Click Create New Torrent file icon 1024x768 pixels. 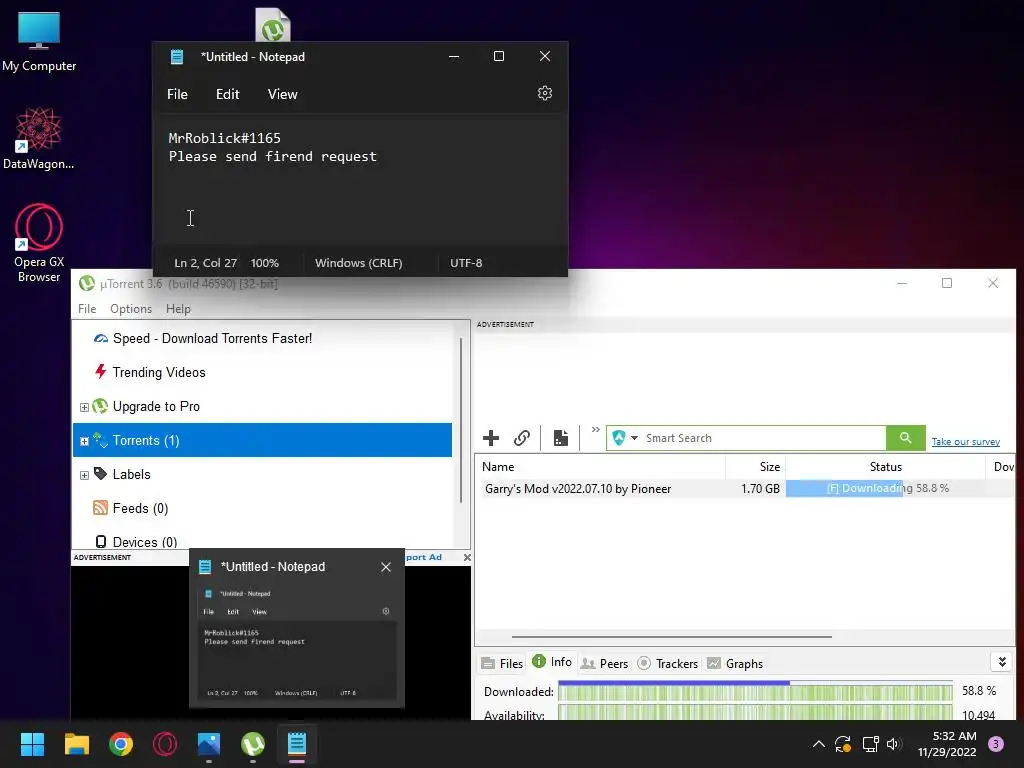560,438
